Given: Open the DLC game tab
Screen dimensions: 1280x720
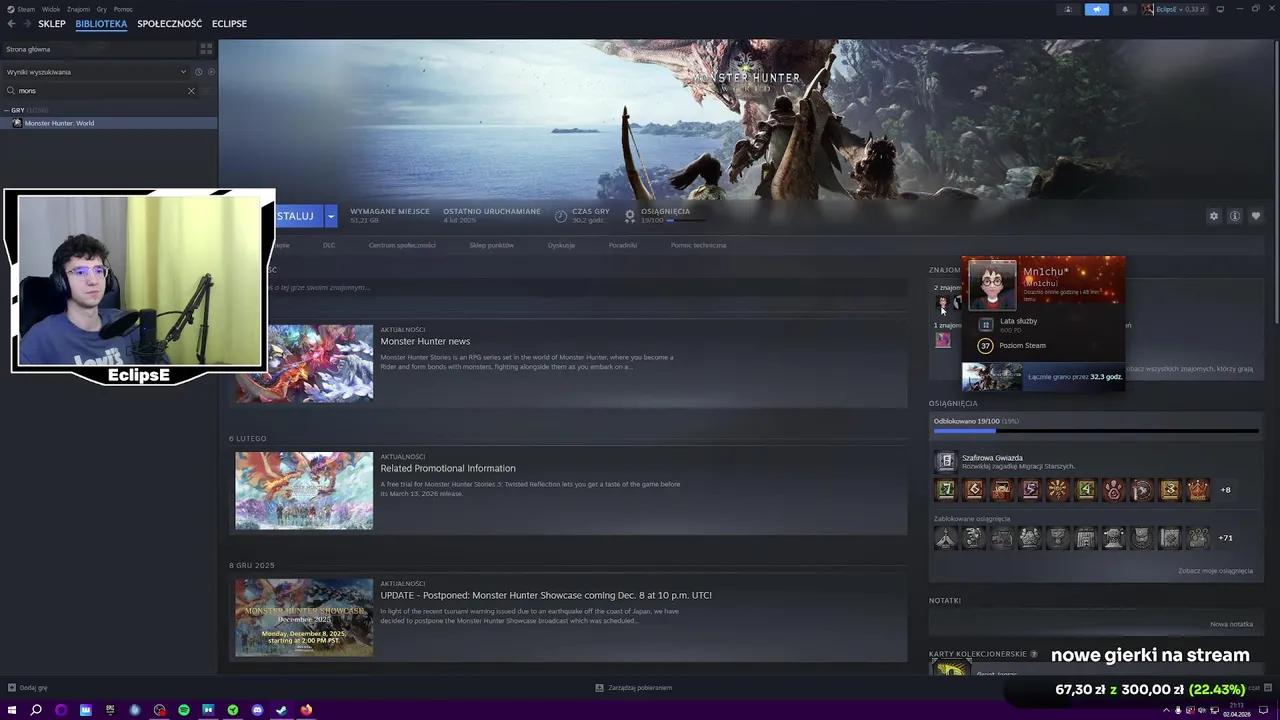Looking at the screenshot, I should [329, 245].
